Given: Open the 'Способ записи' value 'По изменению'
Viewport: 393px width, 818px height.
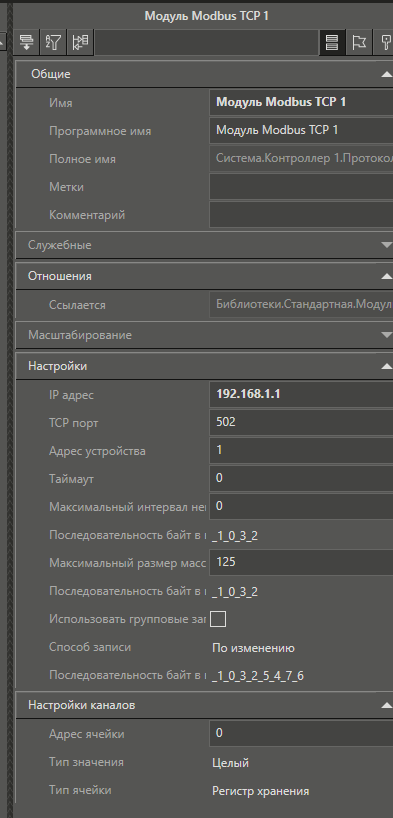Looking at the screenshot, I should 253,648.
